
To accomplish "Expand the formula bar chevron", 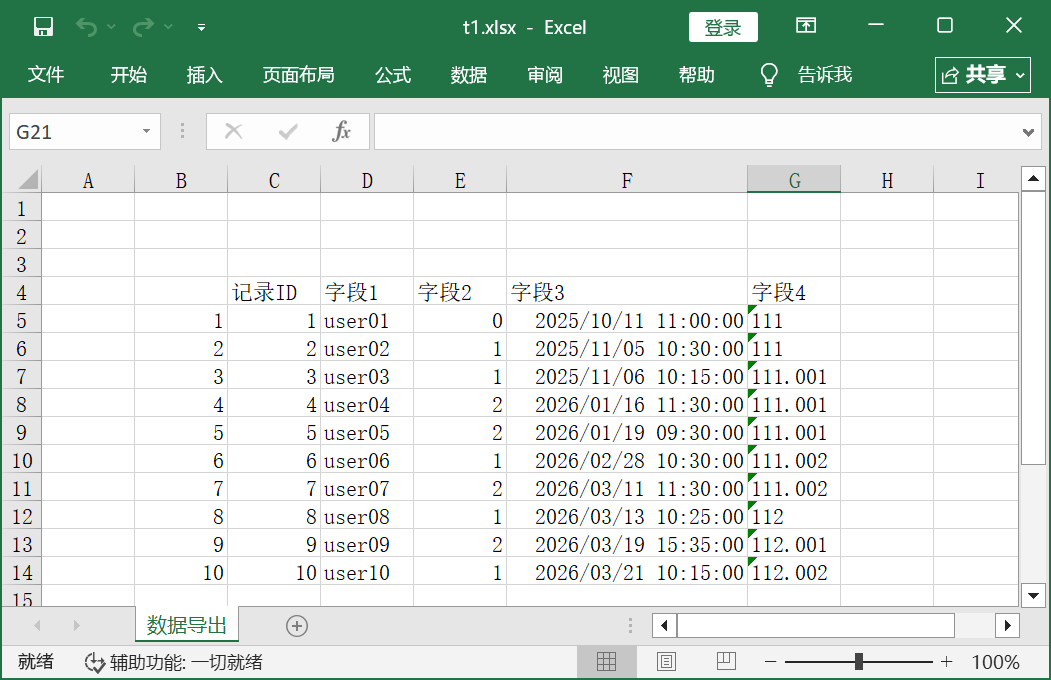I will [1029, 132].
